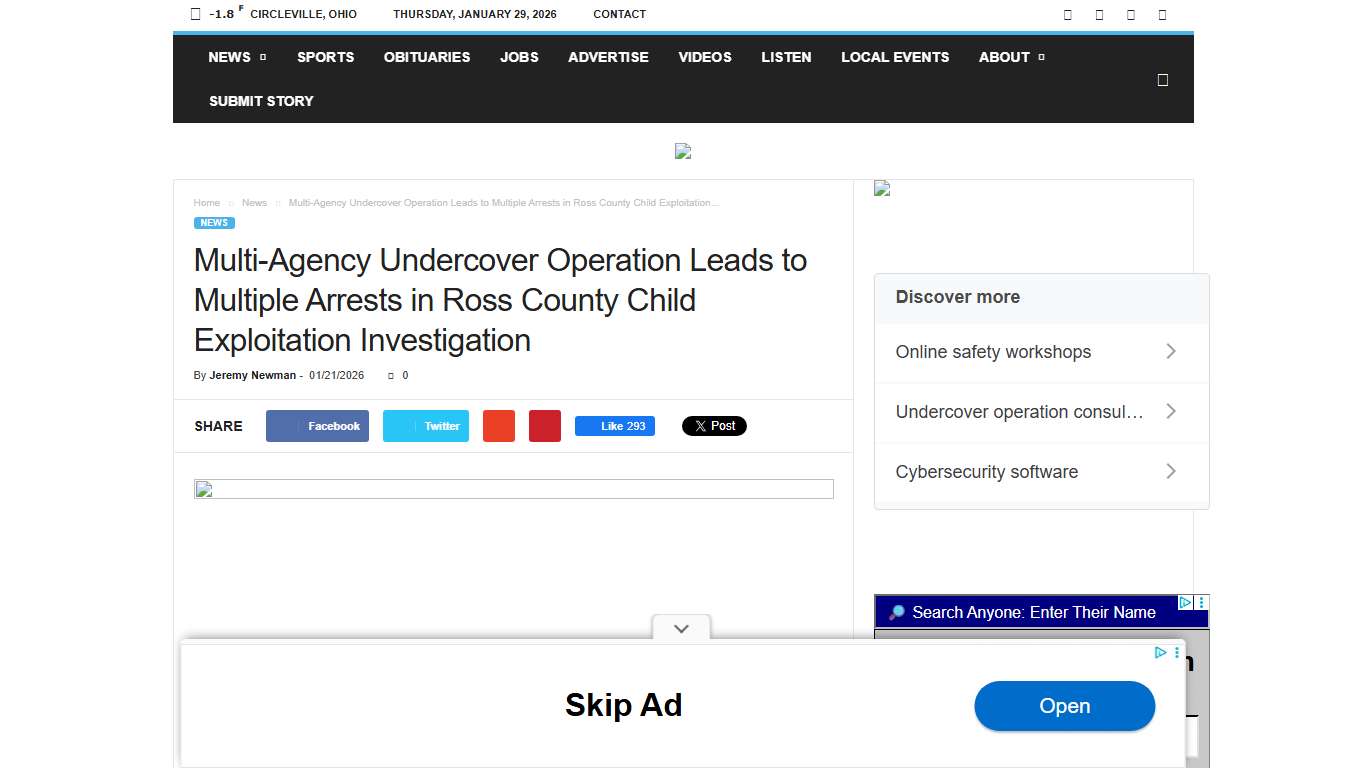
Task: Share the article via the Facebook icon
Action: coord(317,426)
